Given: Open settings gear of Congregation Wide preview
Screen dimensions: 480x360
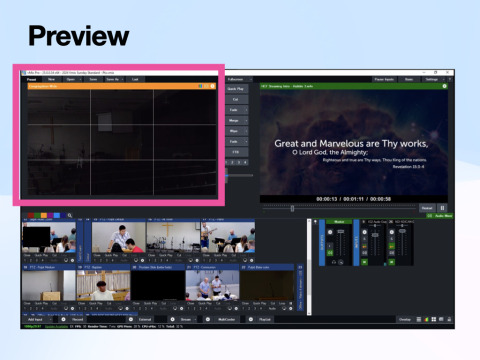Looking at the screenshot, I should pyautogui.click(x=213, y=86).
